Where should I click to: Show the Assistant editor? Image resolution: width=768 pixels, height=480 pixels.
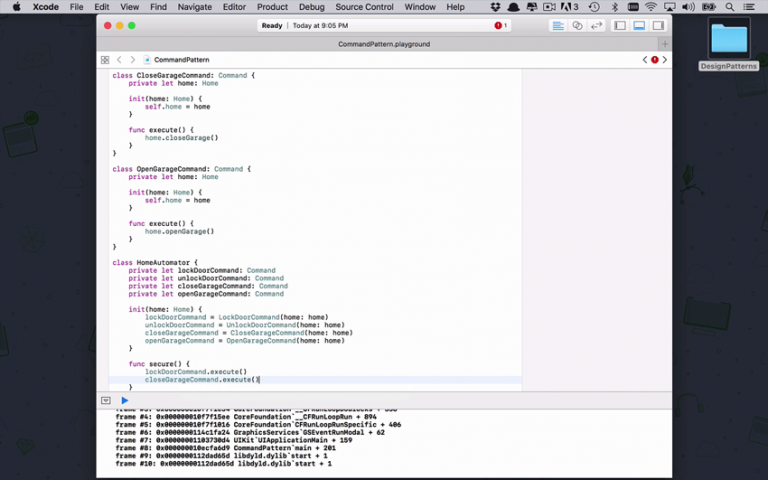pyautogui.click(x=577, y=25)
